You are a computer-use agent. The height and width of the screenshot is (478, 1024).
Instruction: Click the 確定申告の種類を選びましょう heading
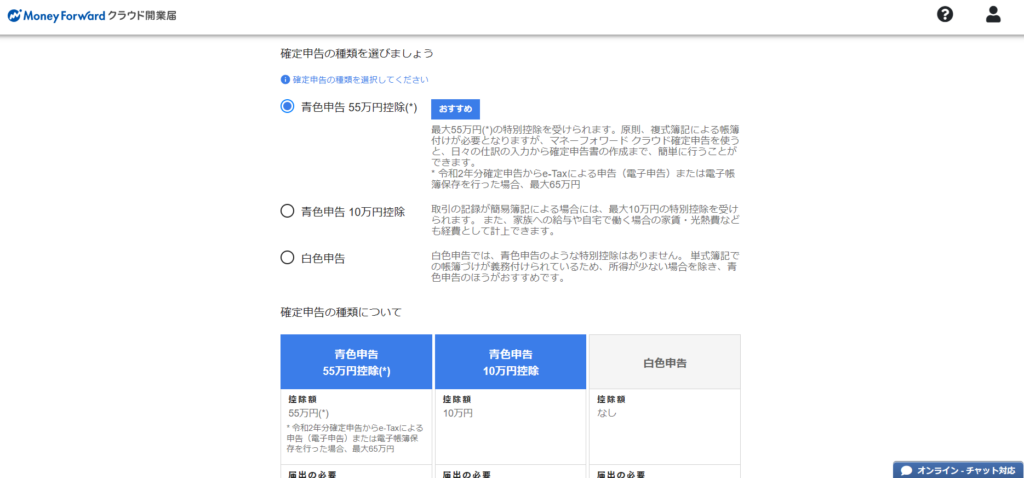coord(356,53)
